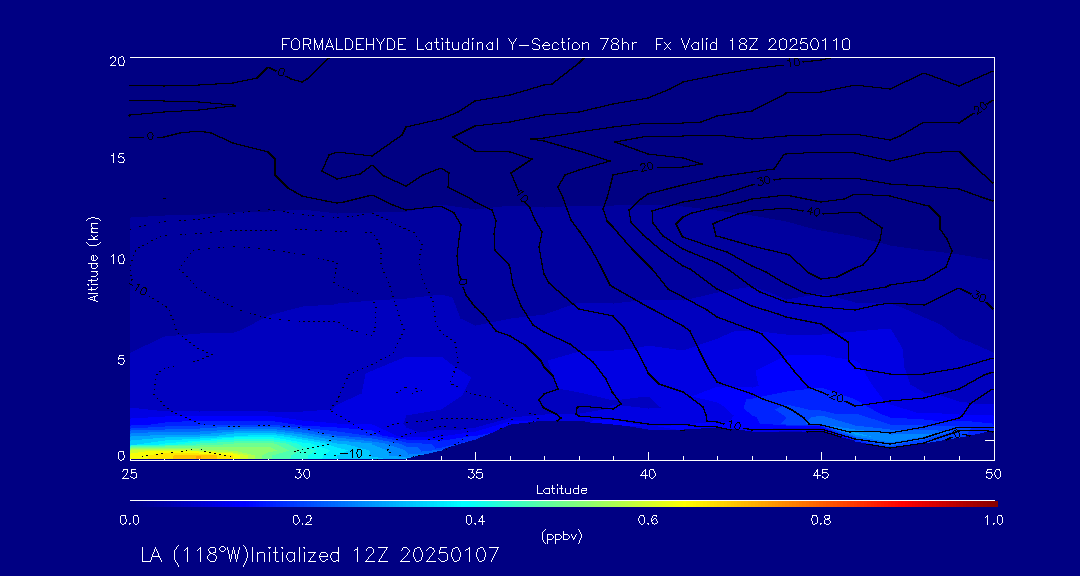Select latitude axis tick label 25
The height and width of the screenshot is (576, 1080).
pos(129,474)
